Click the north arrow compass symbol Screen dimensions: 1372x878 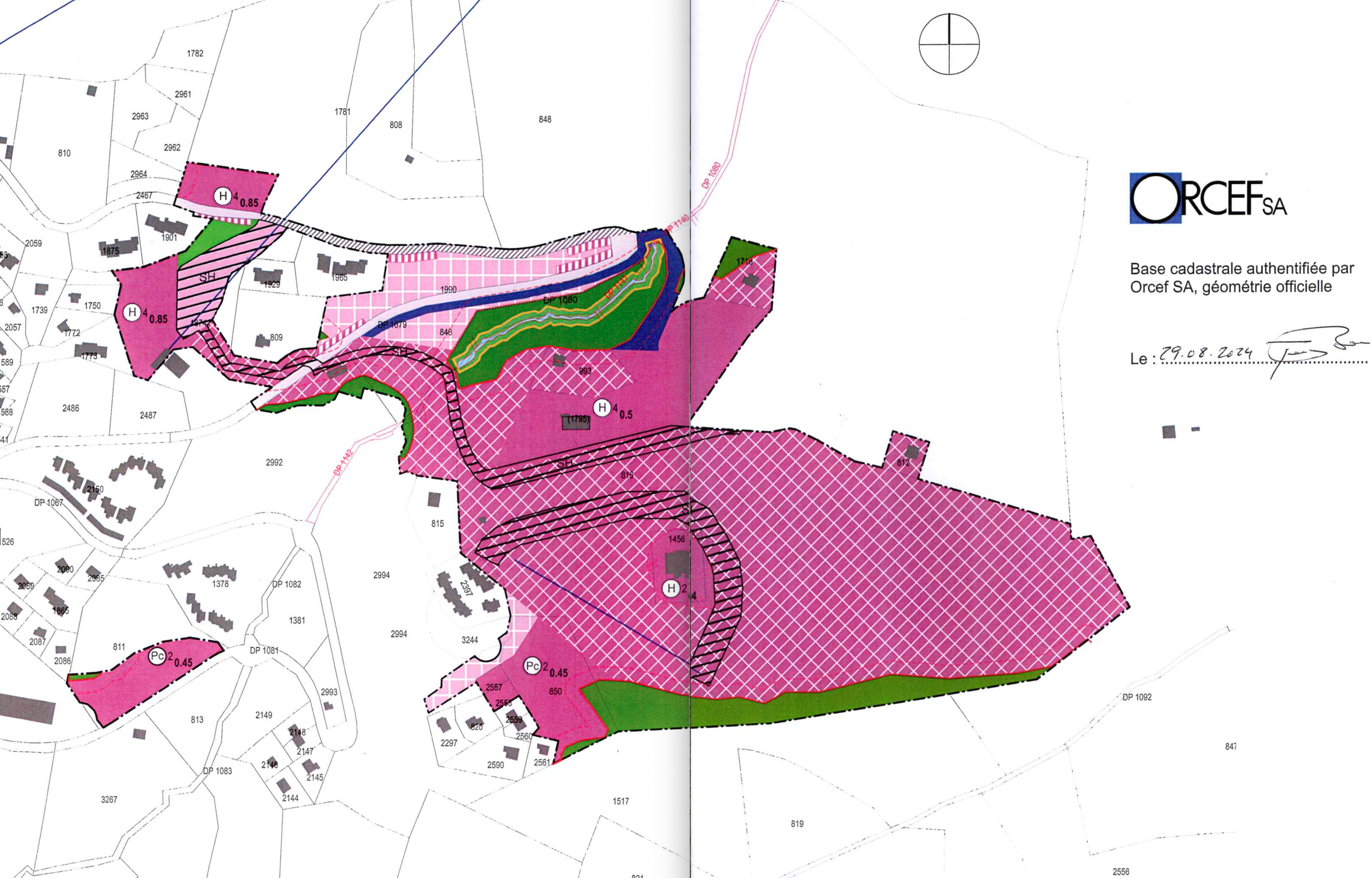[949, 44]
